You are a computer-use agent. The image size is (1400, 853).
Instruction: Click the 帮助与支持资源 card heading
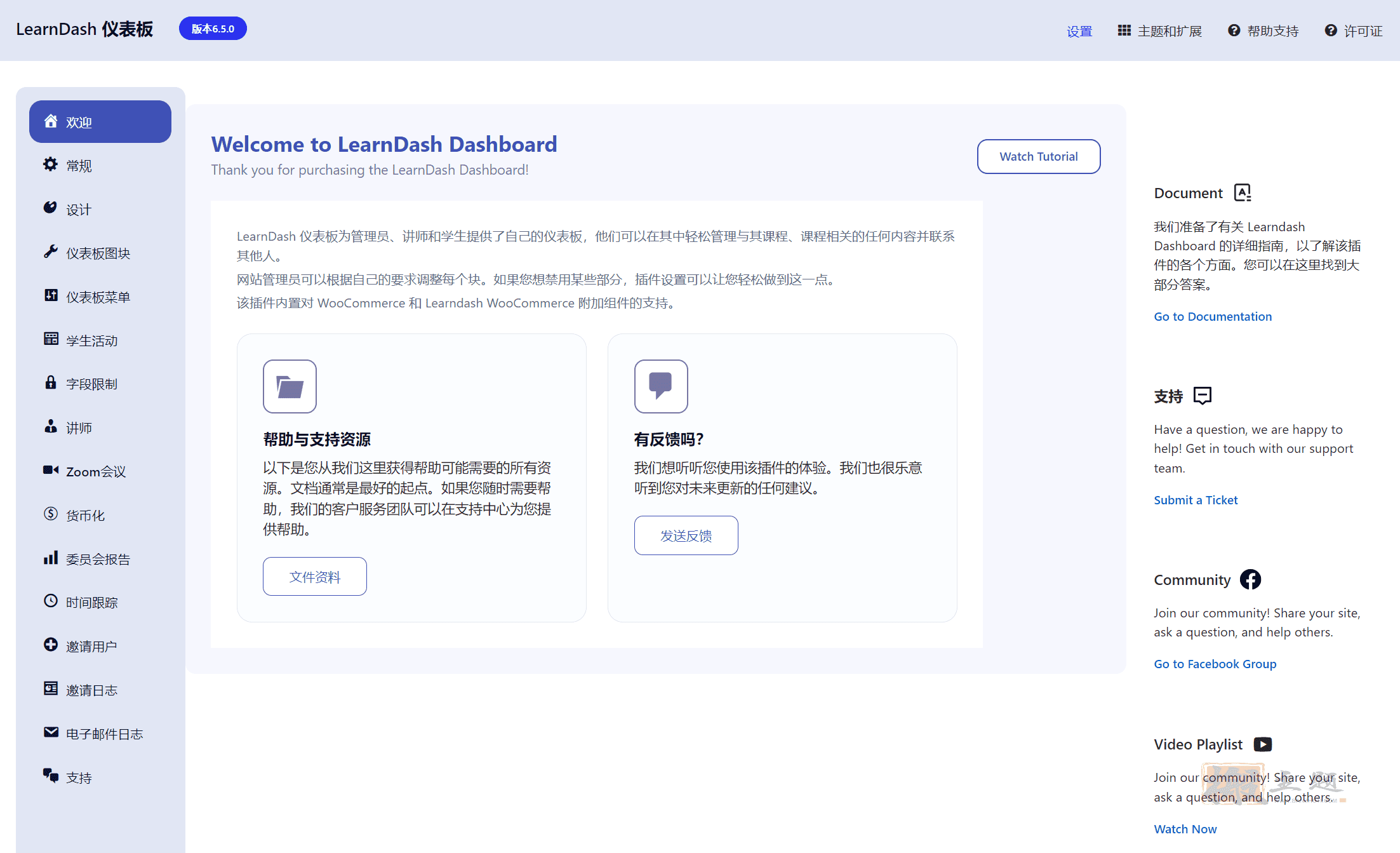point(317,439)
